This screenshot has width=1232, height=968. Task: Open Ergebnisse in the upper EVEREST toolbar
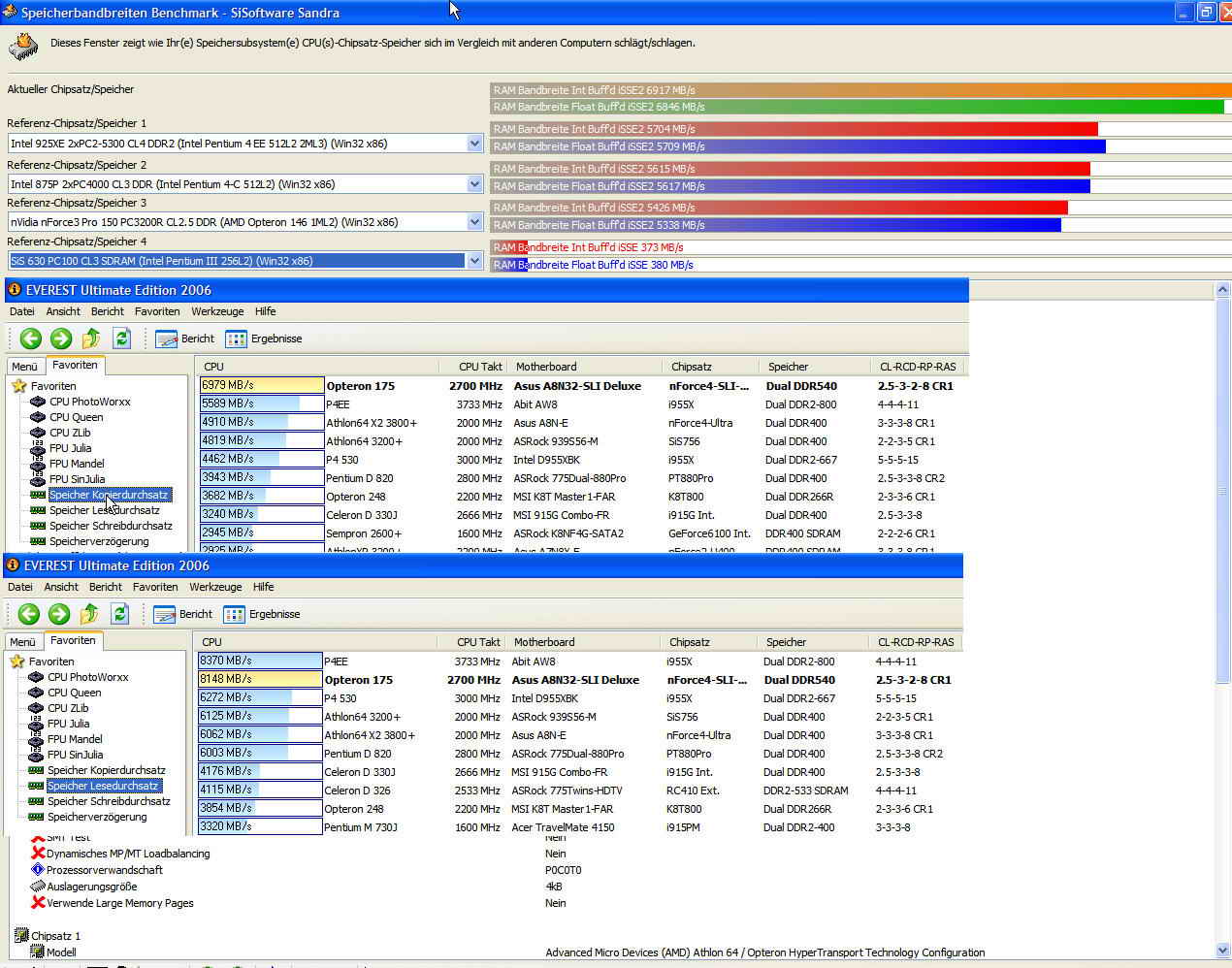(x=264, y=339)
